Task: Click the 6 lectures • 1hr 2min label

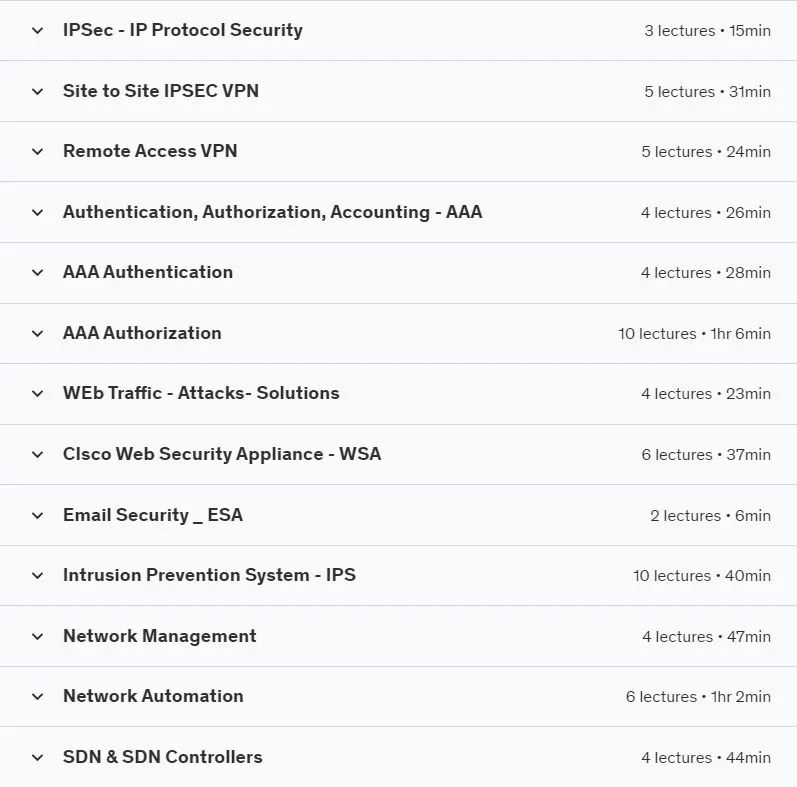Action: click(698, 697)
